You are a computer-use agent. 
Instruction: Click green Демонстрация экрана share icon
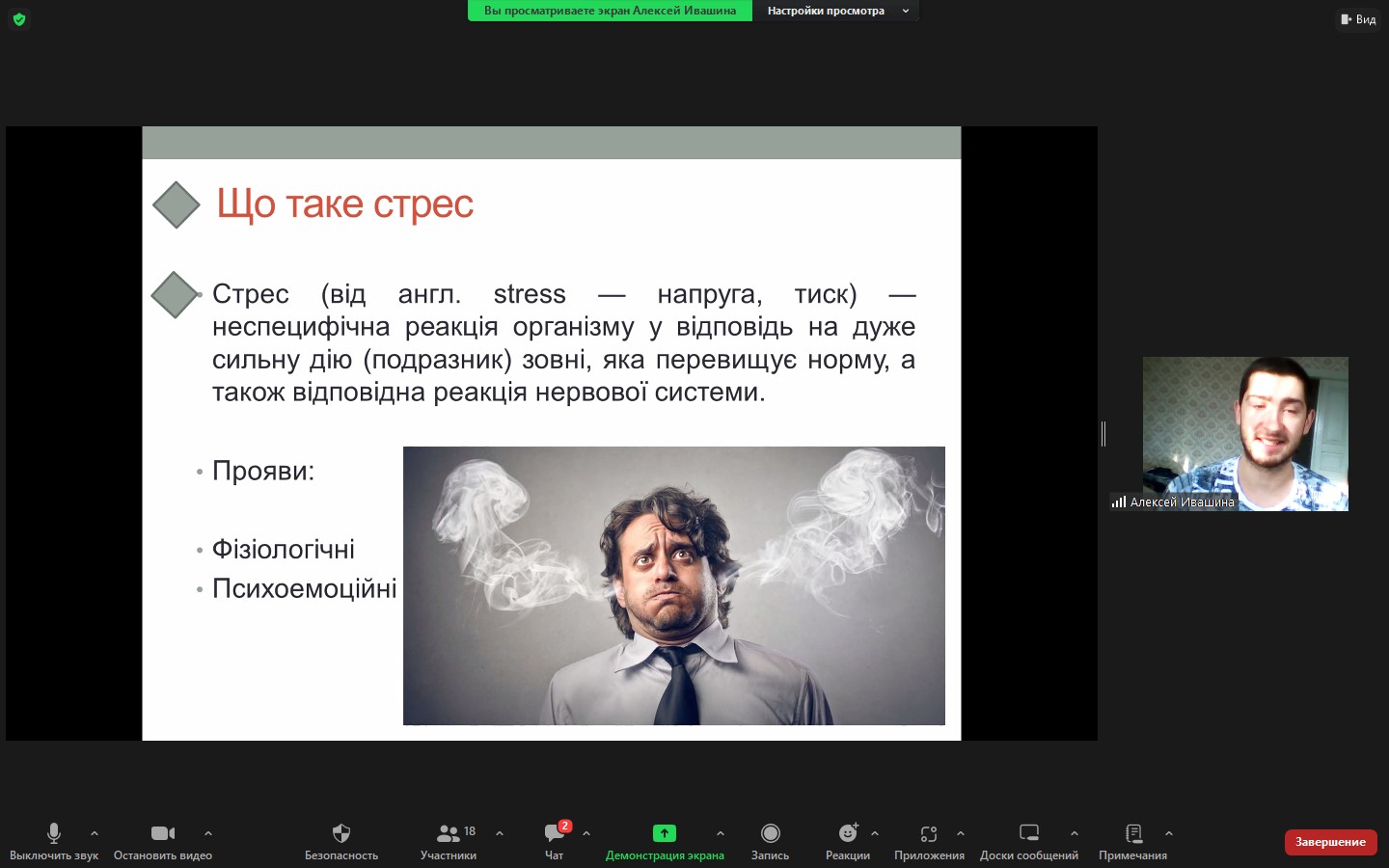[665, 833]
